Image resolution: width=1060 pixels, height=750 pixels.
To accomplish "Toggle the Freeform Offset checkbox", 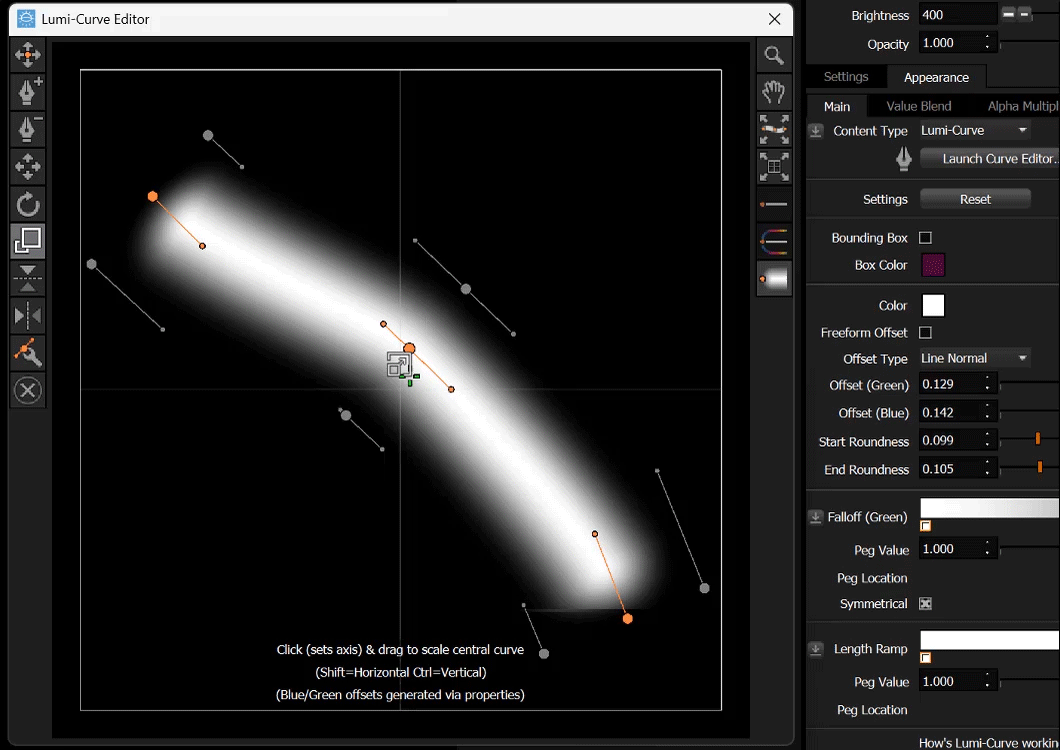I will (925, 332).
